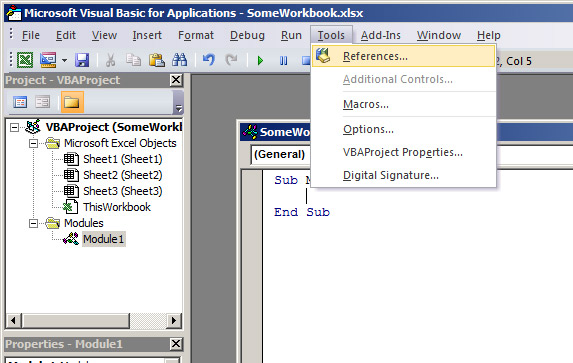The image size is (573, 363).
Task: Click the project tree horizontal scroll thumb
Action: 76,321
